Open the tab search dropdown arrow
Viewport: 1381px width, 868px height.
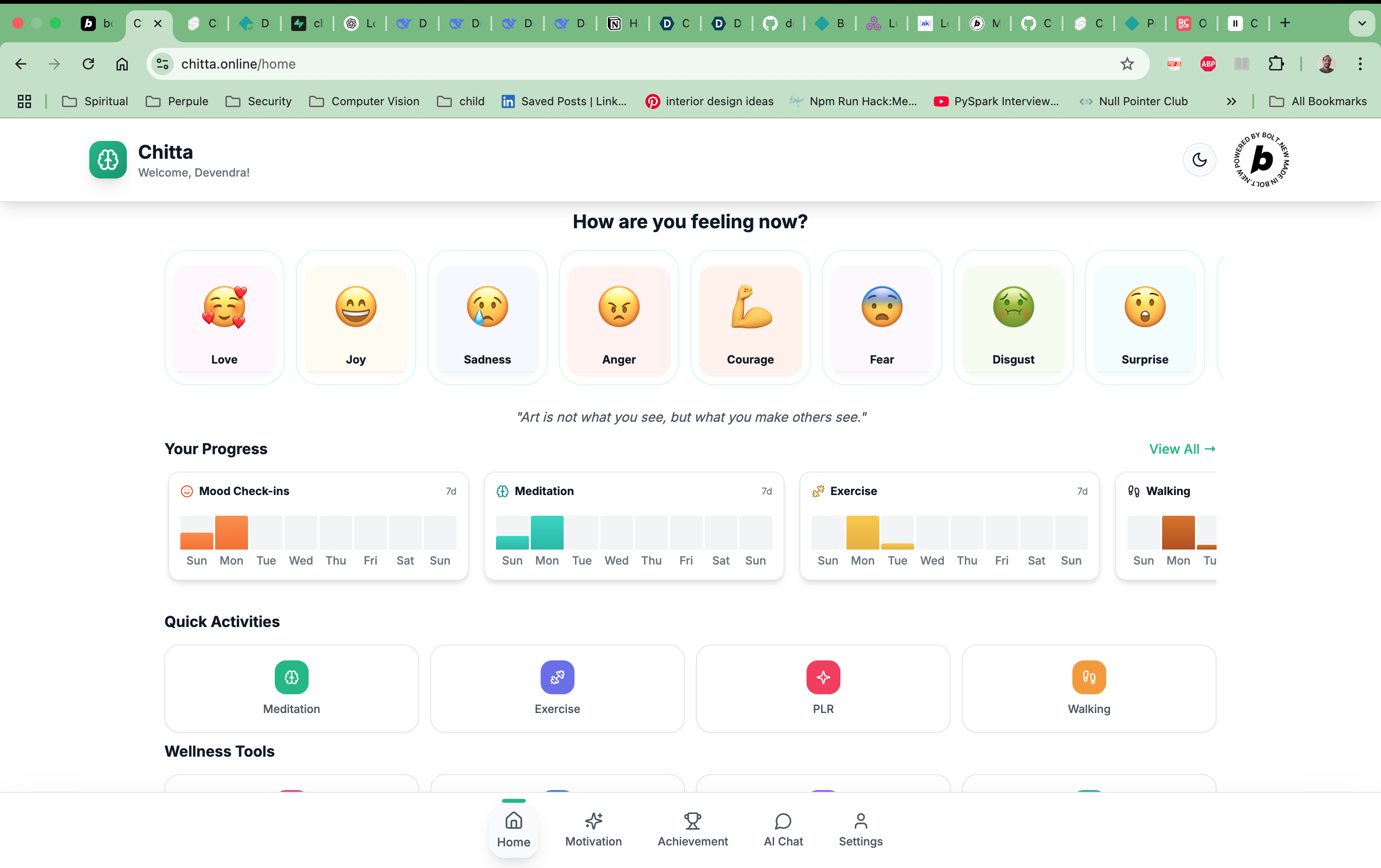click(1361, 23)
